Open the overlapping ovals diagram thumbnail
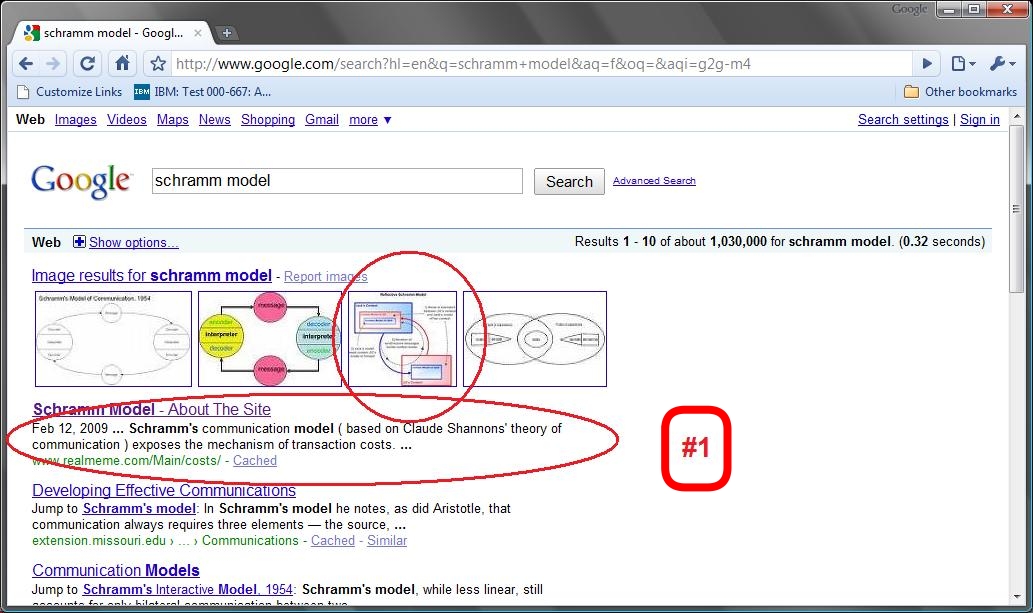 tap(535, 339)
